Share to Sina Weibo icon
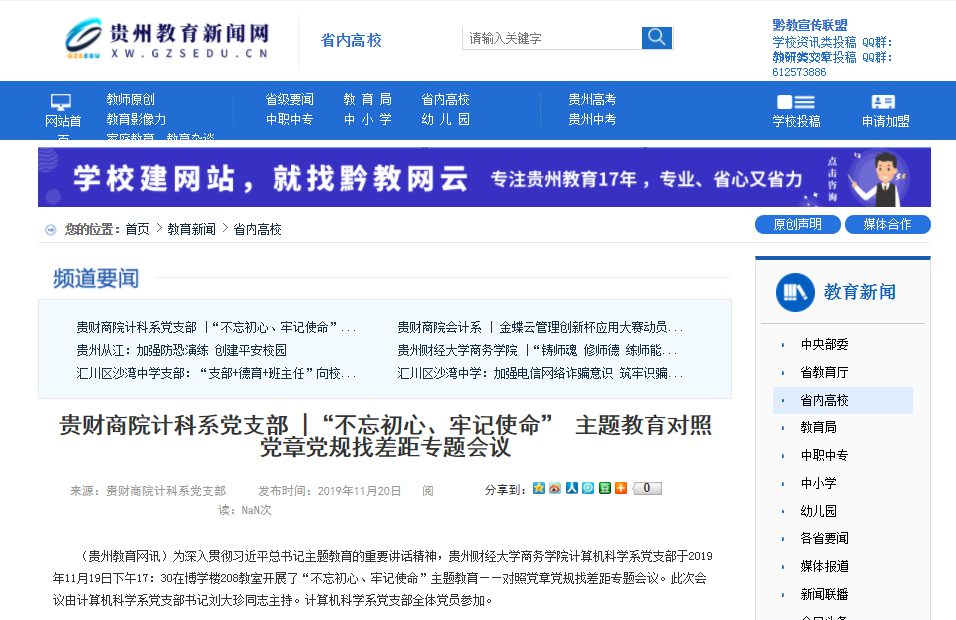 pyautogui.click(x=555, y=488)
